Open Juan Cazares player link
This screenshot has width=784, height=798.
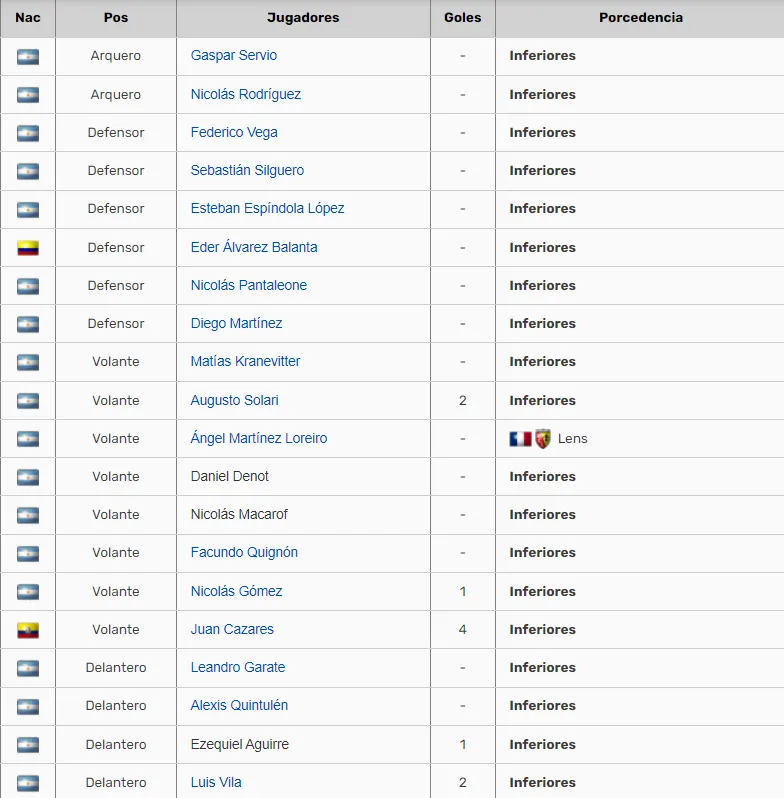232,629
